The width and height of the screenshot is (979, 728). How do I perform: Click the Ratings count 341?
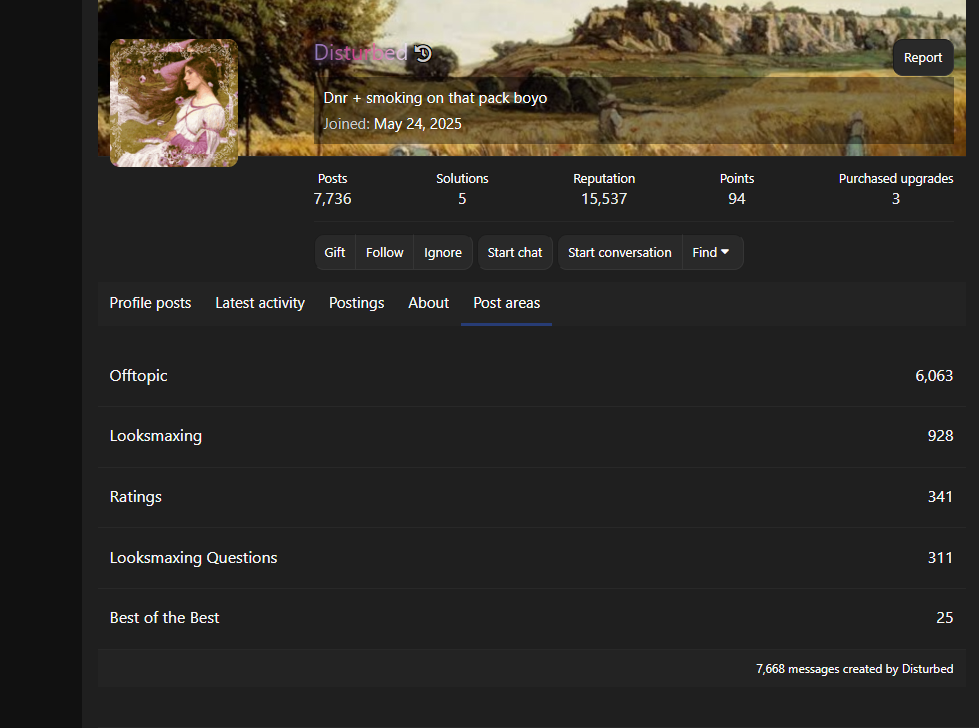click(940, 497)
